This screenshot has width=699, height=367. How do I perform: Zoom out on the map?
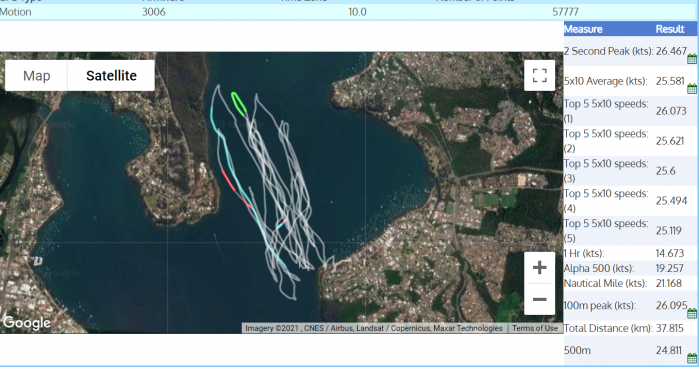[x=539, y=299]
